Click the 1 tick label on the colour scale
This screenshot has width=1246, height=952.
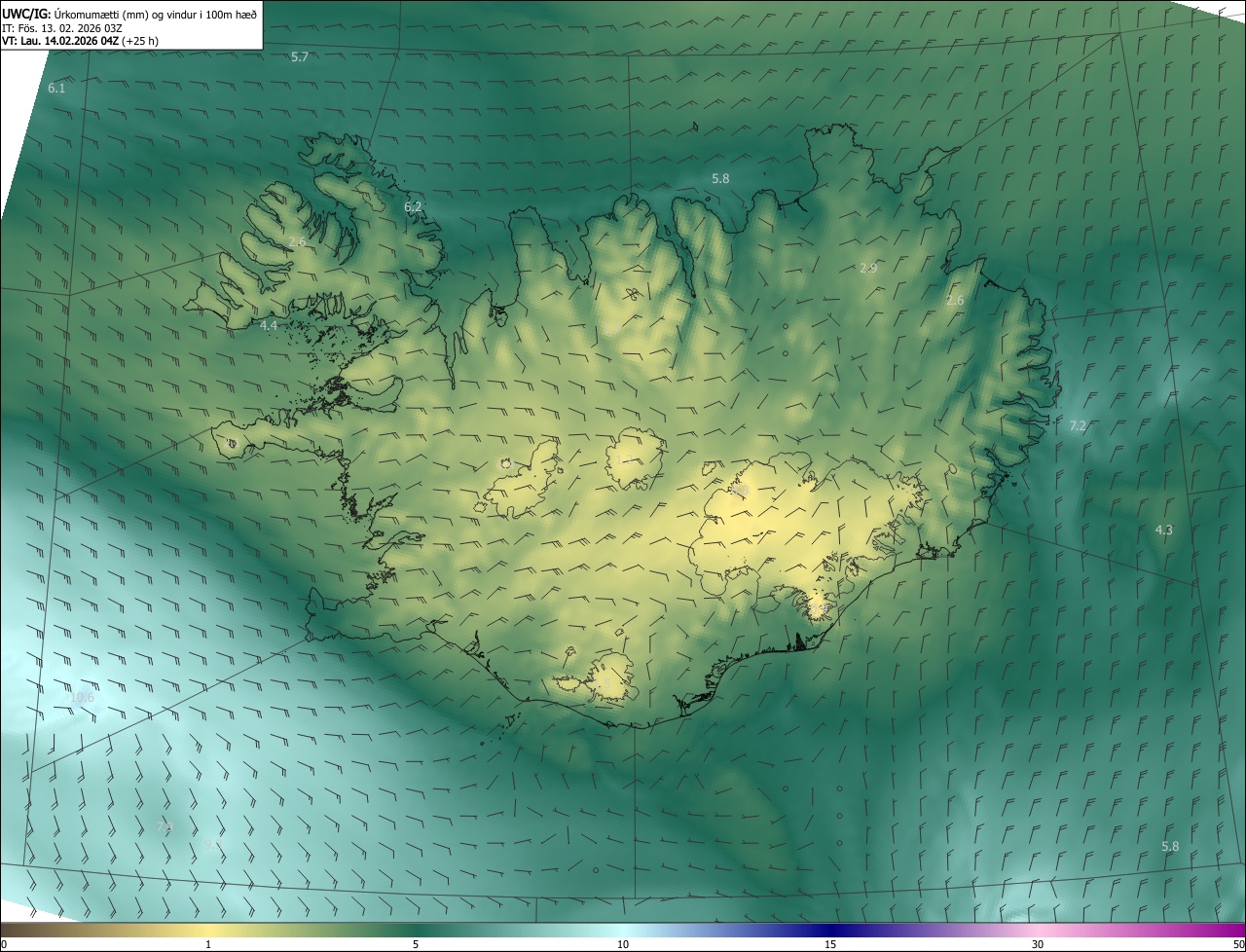208,944
